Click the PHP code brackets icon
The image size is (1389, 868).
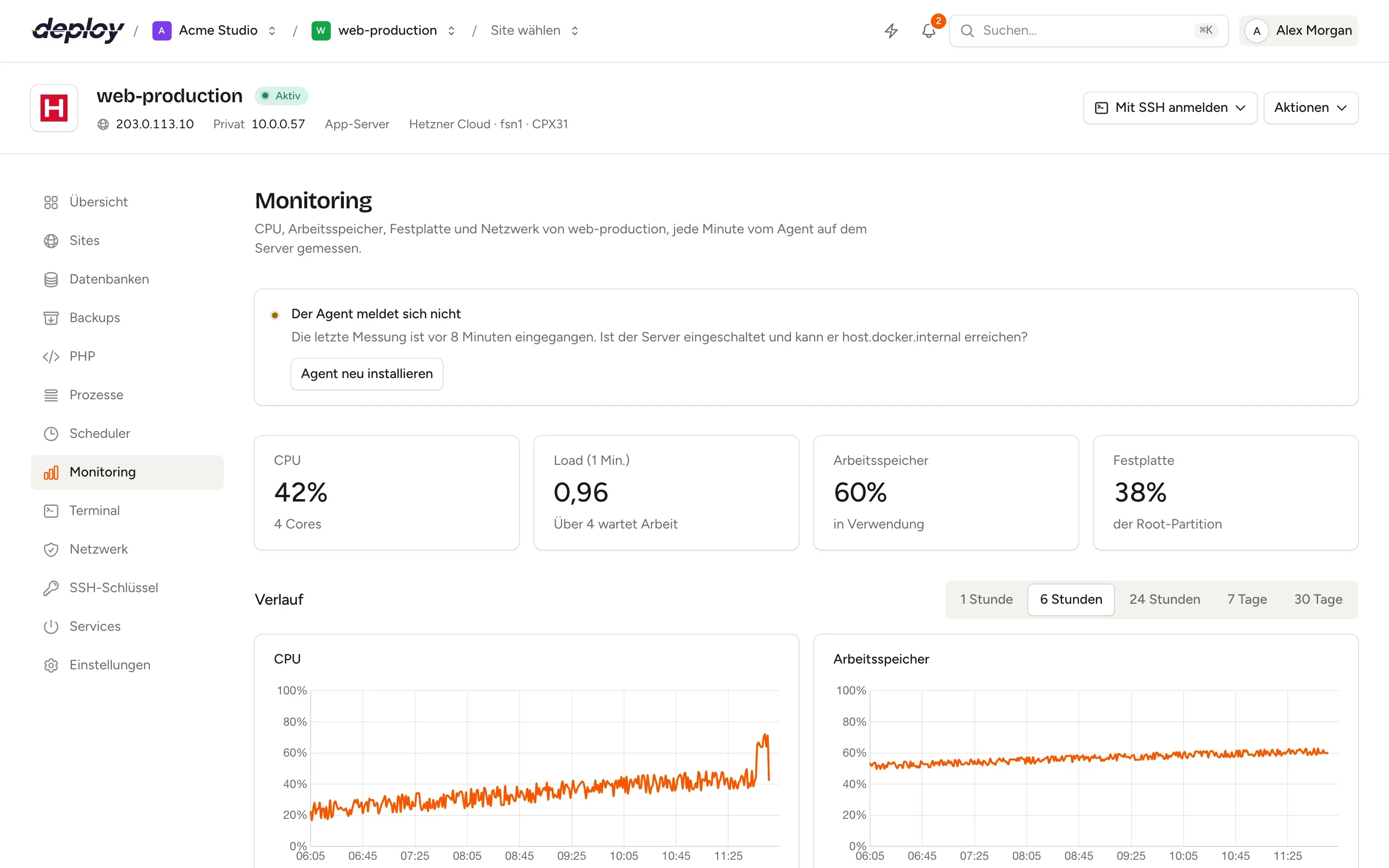[x=51, y=356]
